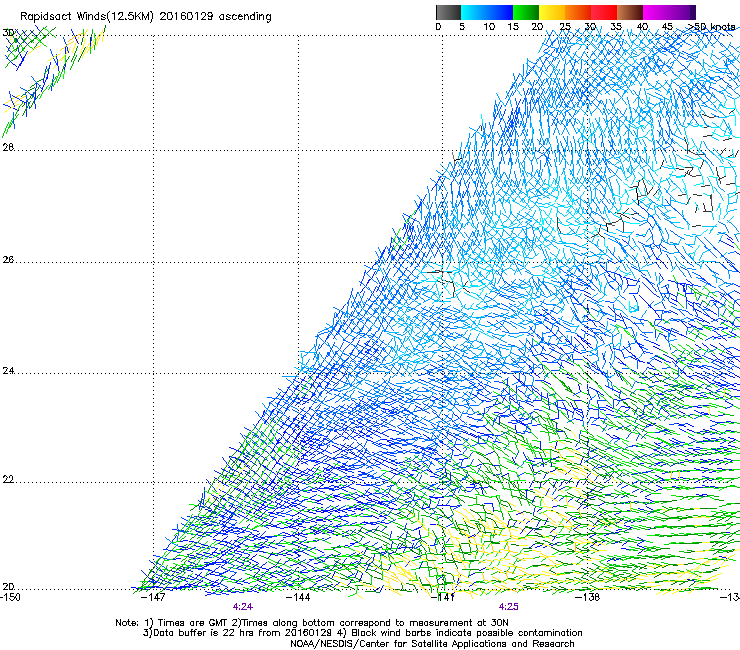The width and height of the screenshot is (740, 650).
Task: Click the latitude label '22' on left axis
Action: (8, 480)
